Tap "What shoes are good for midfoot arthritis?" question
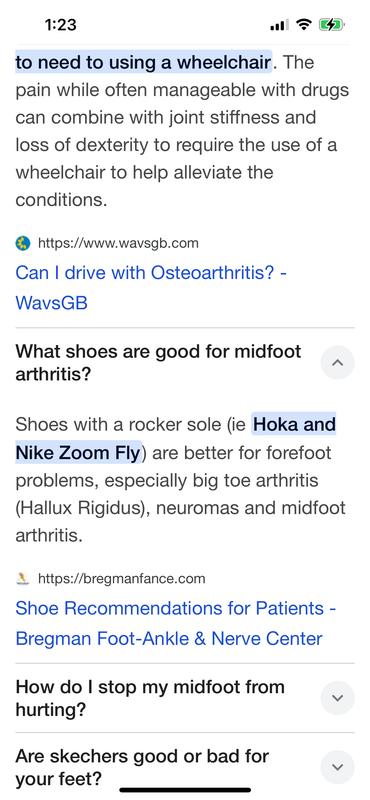Viewport: 370px width, 800px height. (x=158, y=363)
